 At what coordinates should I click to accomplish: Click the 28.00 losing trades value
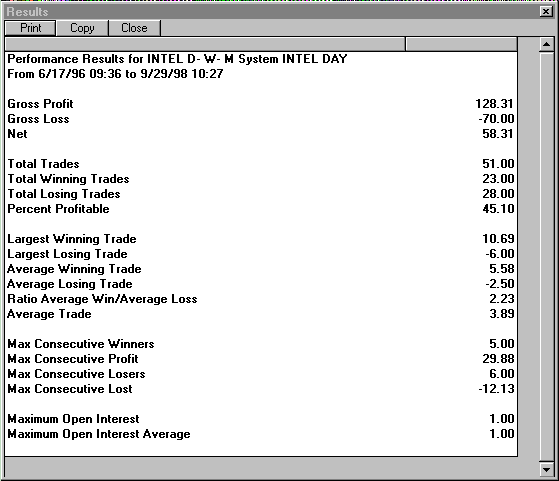coord(498,194)
